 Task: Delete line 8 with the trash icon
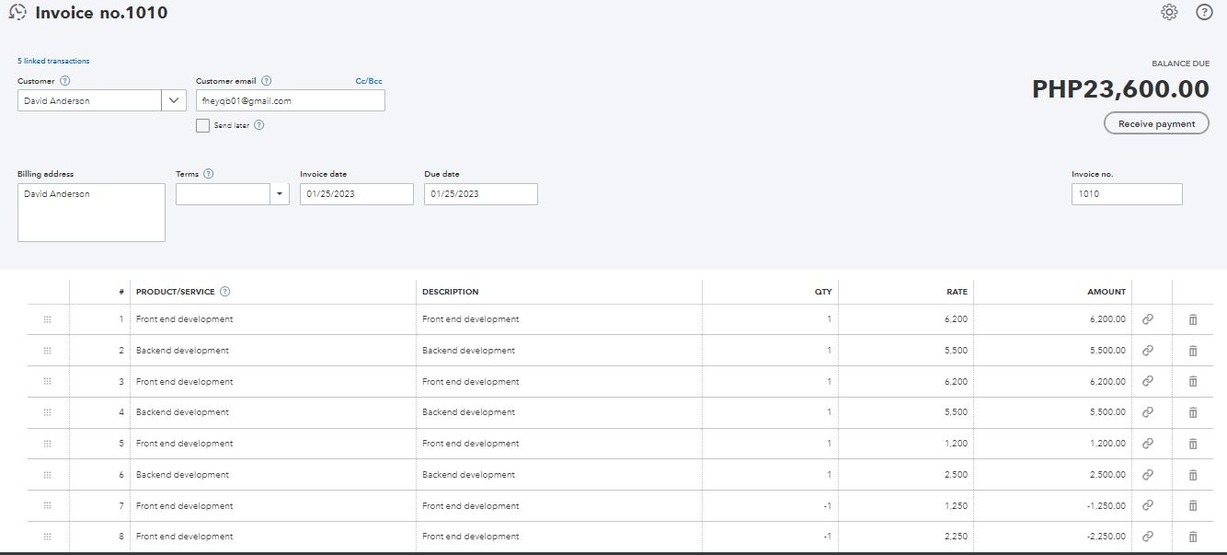point(1192,537)
